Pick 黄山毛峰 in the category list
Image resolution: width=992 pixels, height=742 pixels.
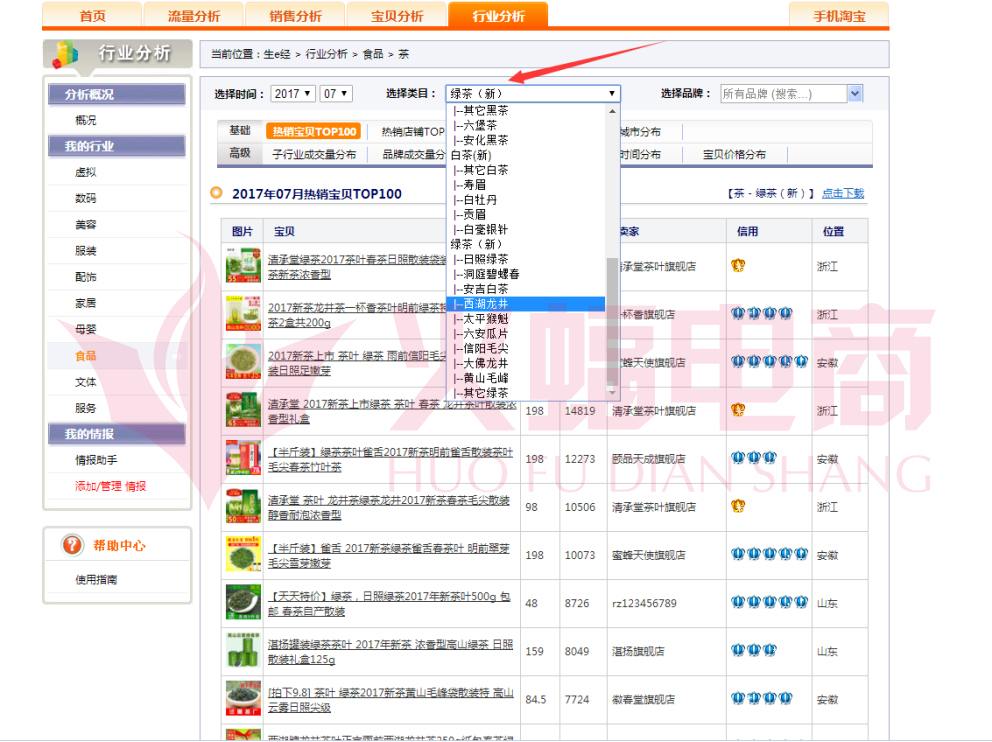tap(526, 378)
